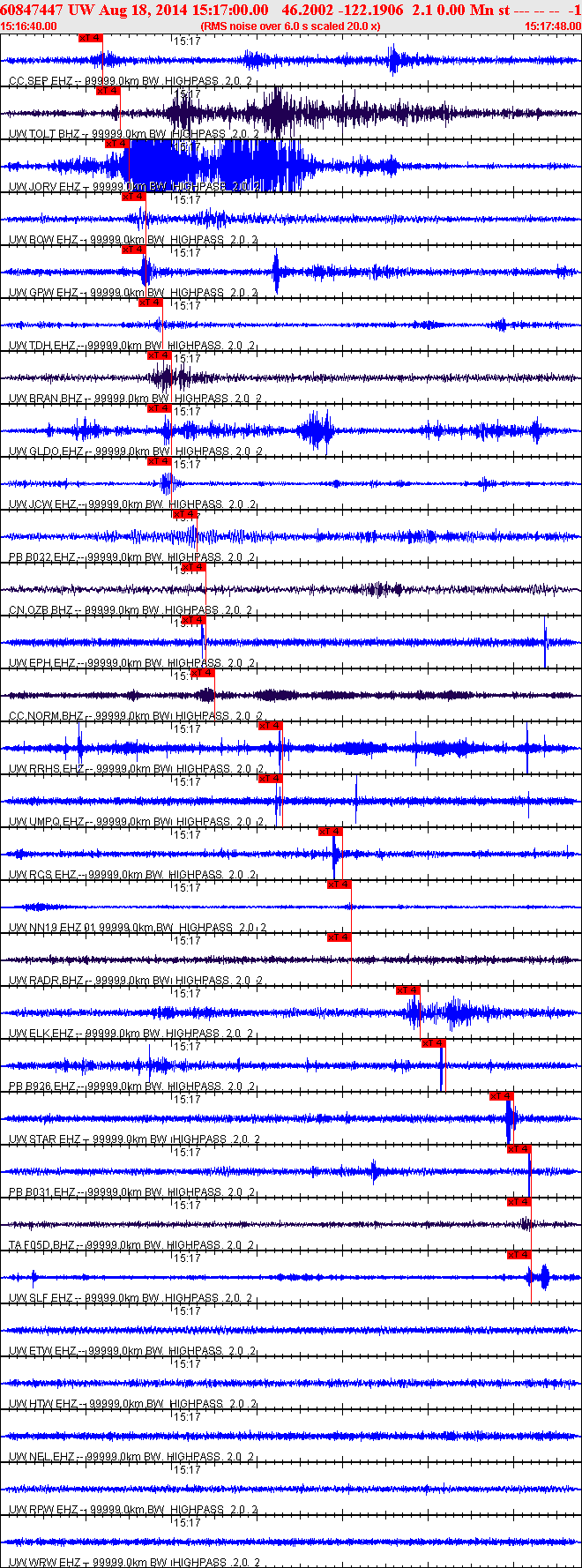Select the UW.GLDO.EHZ station label

pos(46,452)
